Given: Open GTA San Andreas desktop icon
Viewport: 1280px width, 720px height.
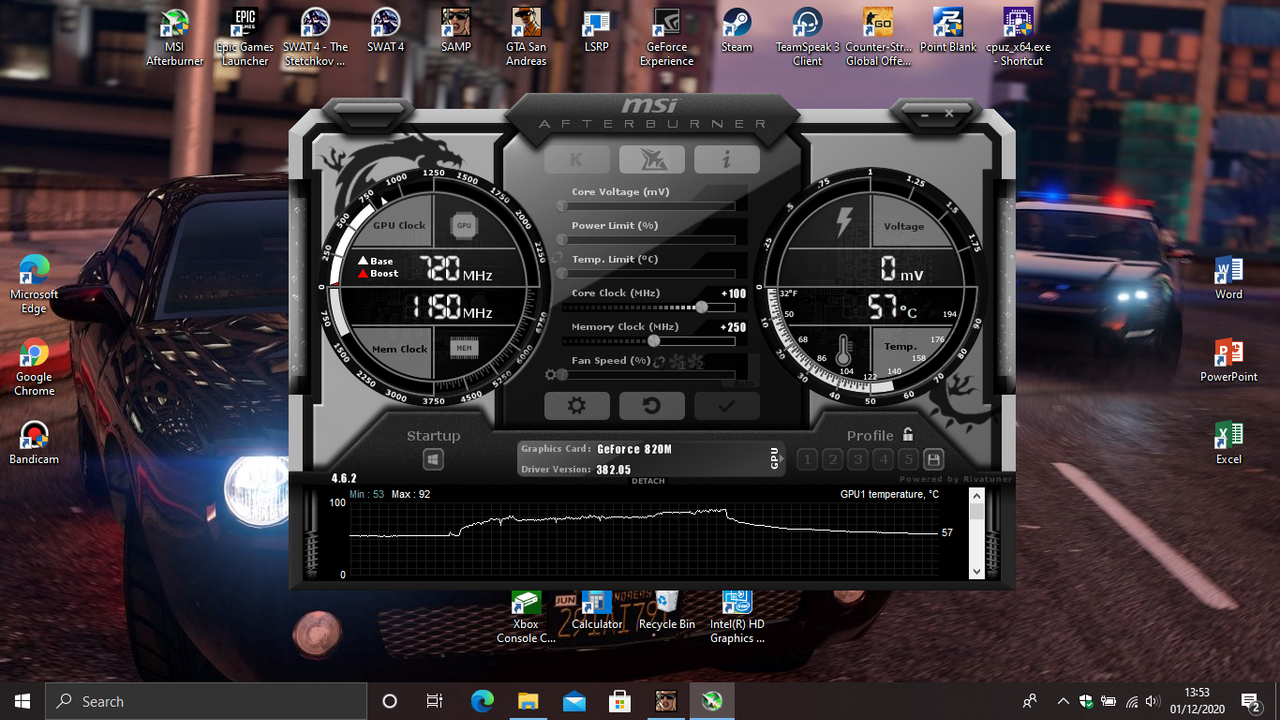Looking at the screenshot, I should pyautogui.click(x=526, y=38).
